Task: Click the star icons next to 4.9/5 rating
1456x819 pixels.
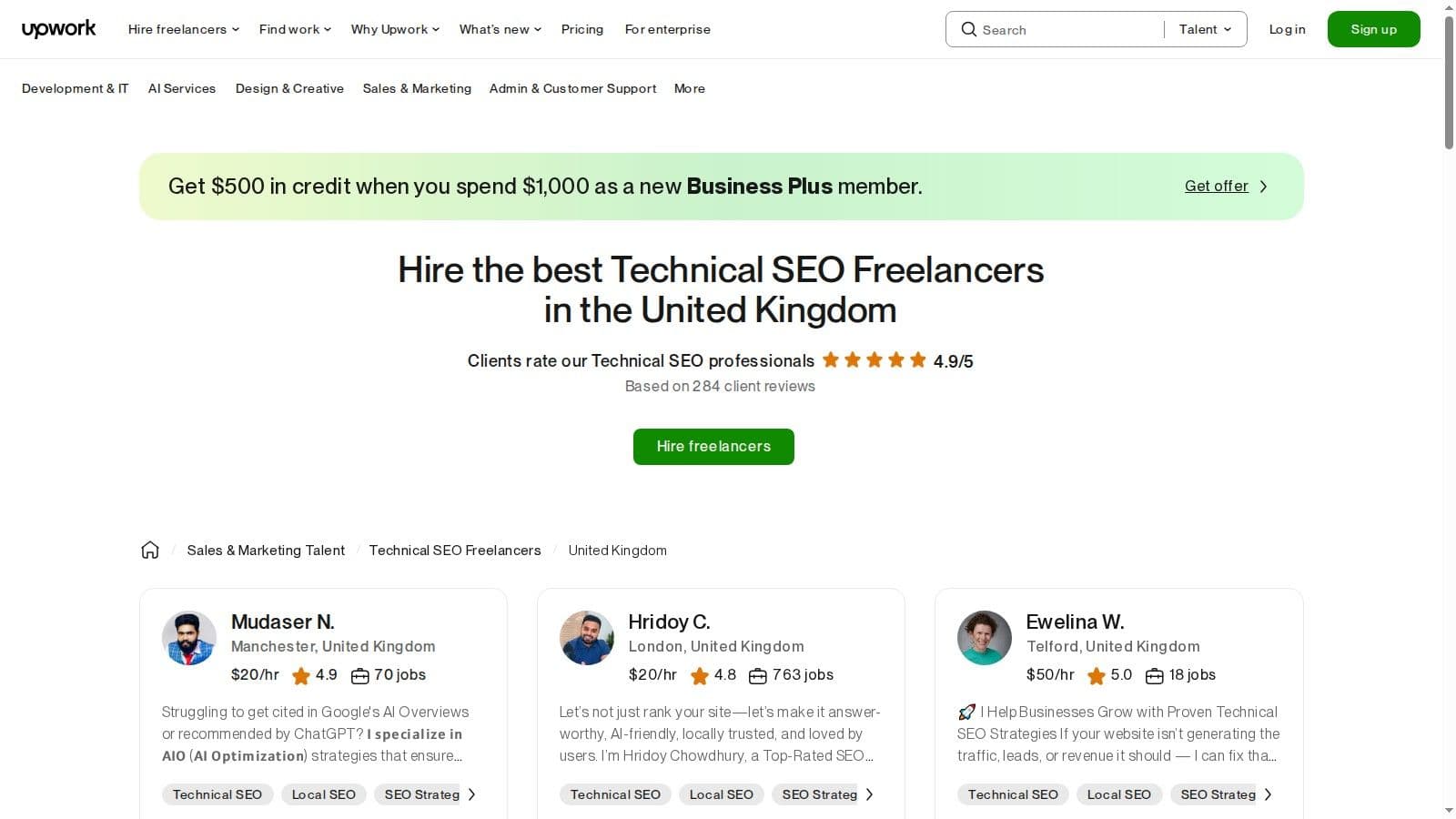Action: tap(874, 359)
